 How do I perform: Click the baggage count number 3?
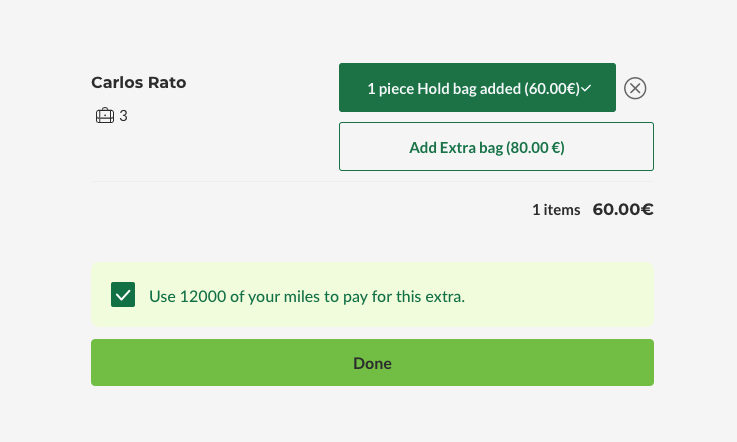tap(124, 116)
